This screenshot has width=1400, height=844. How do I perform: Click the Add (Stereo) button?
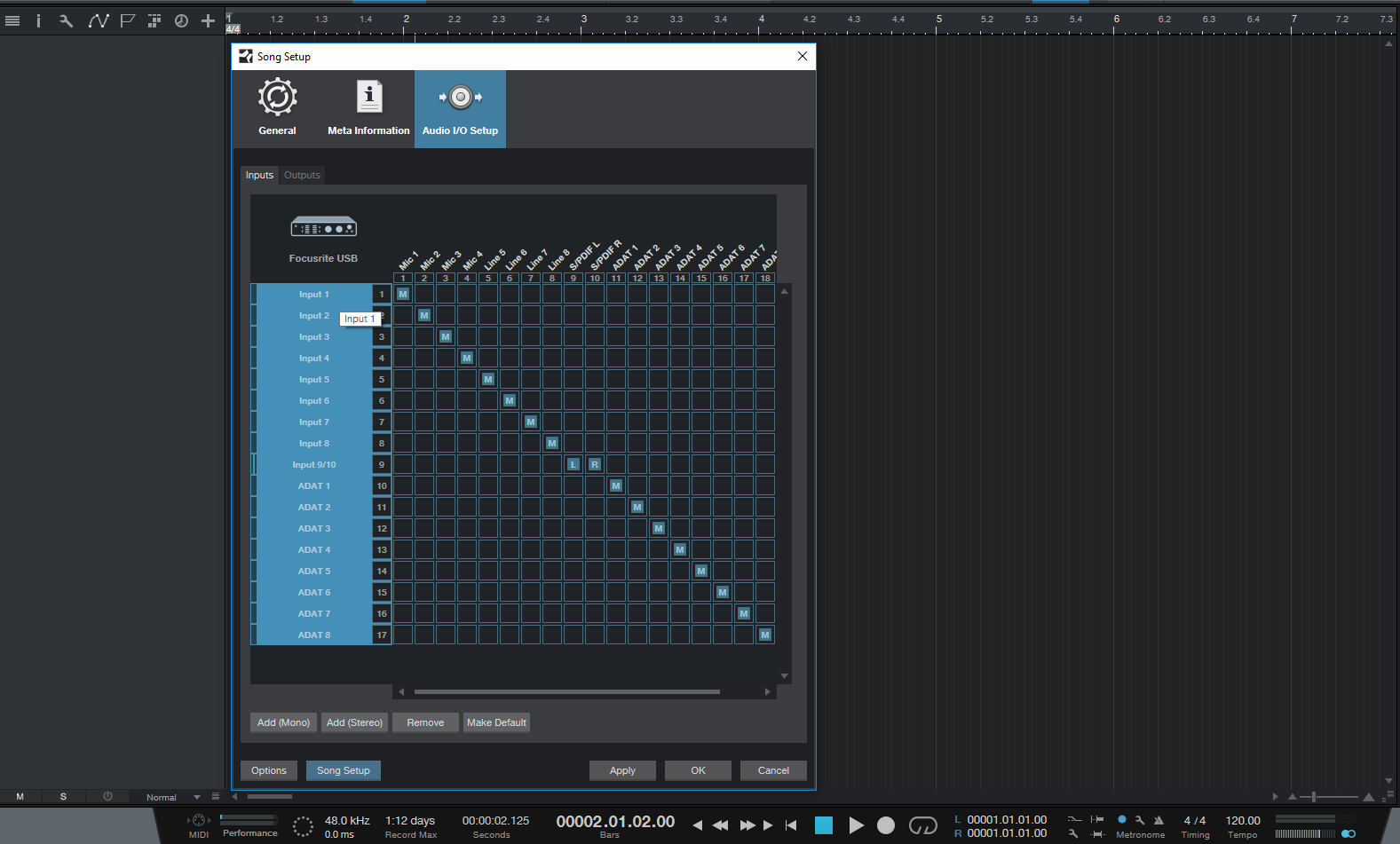(x=354, y=722)
